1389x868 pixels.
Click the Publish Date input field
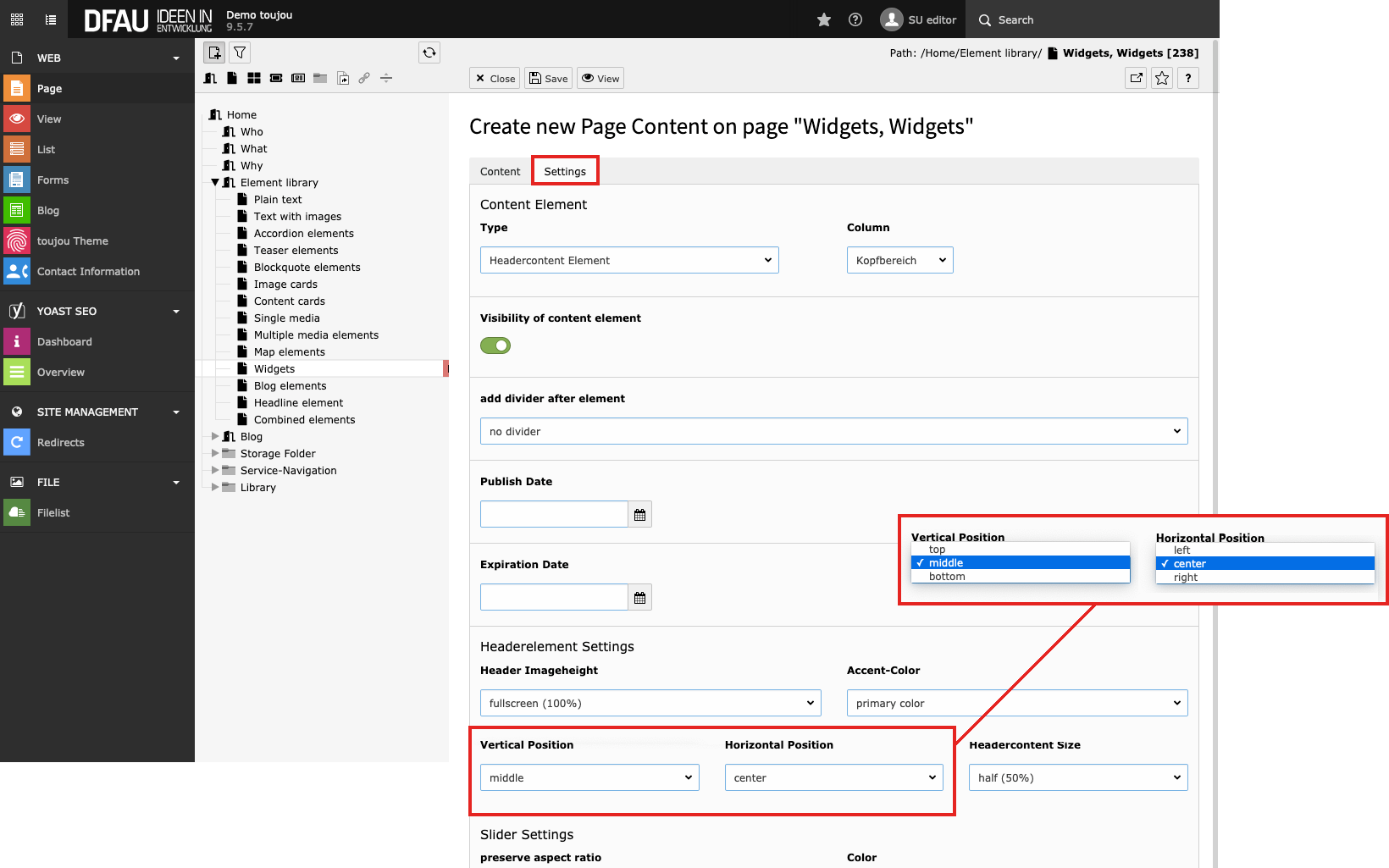click(x=554, y=515)
